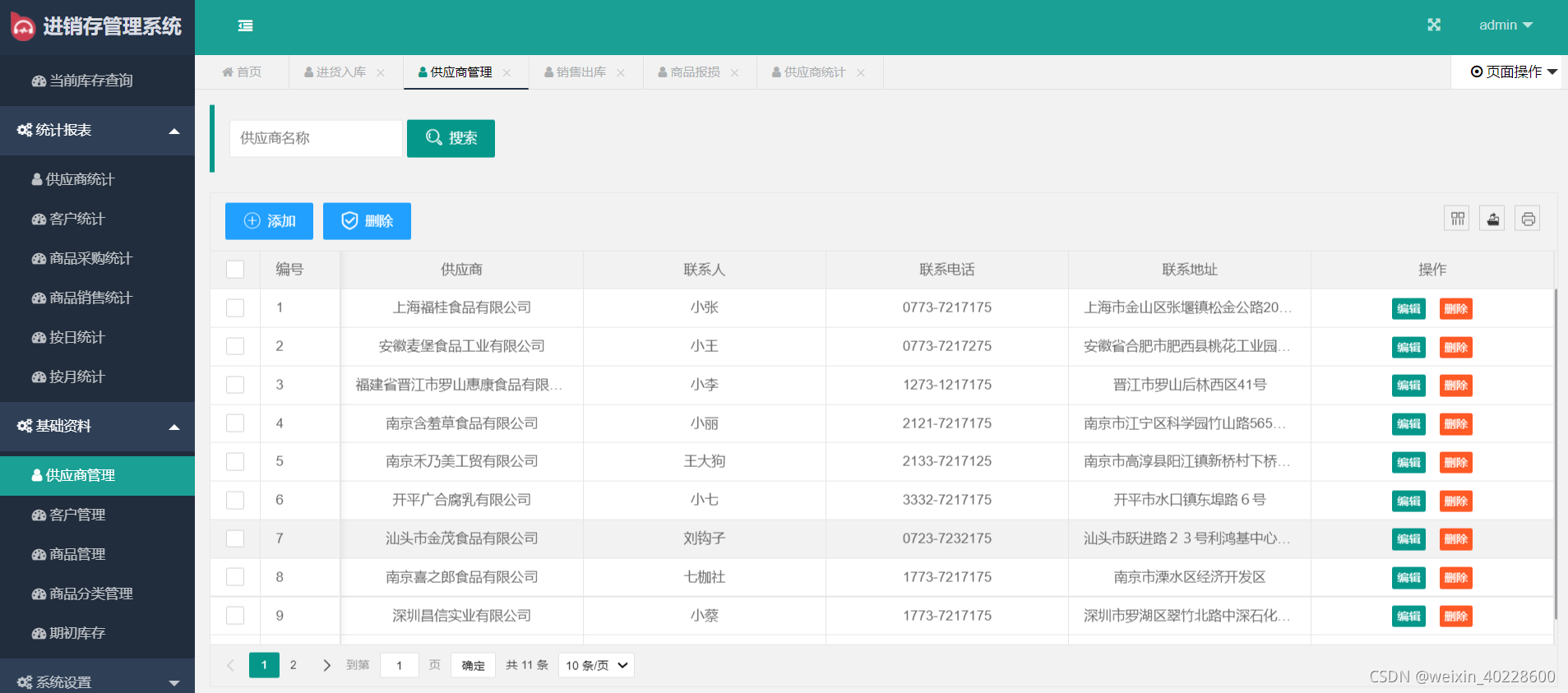Click the blue batch 删除 button

pos(367,221)
